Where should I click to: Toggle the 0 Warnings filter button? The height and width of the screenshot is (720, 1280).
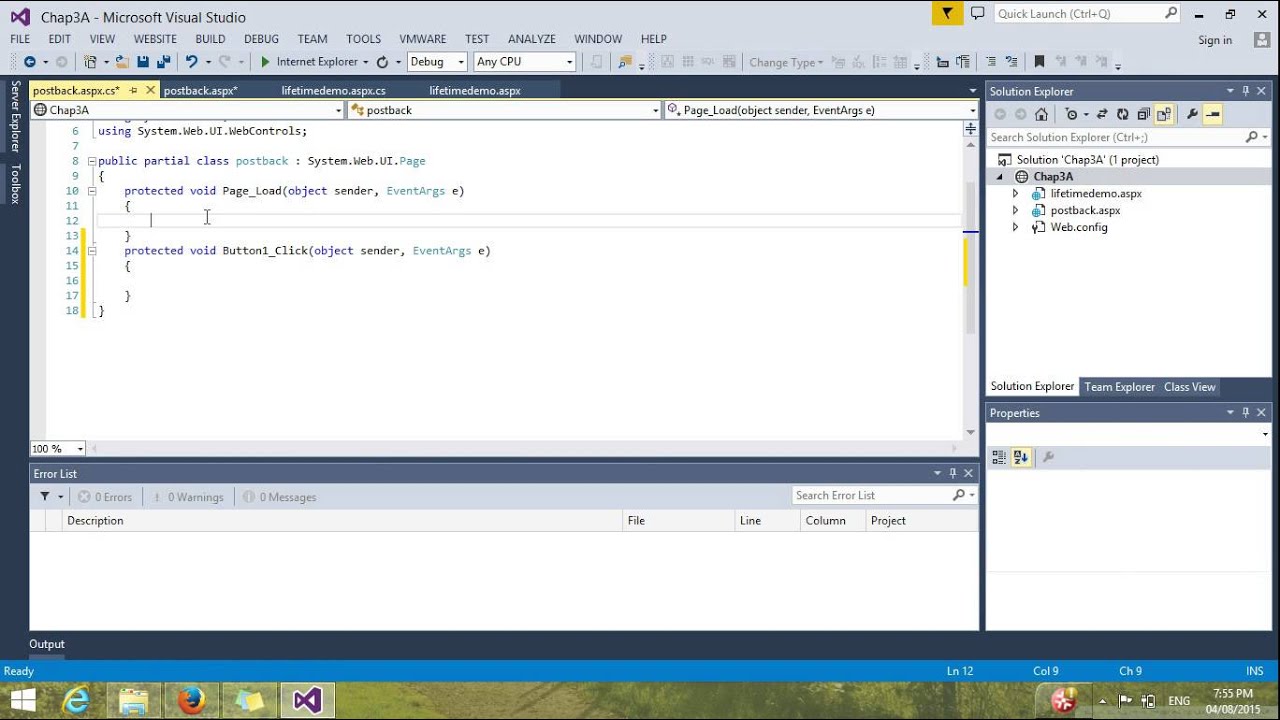[x=186, y=497]
